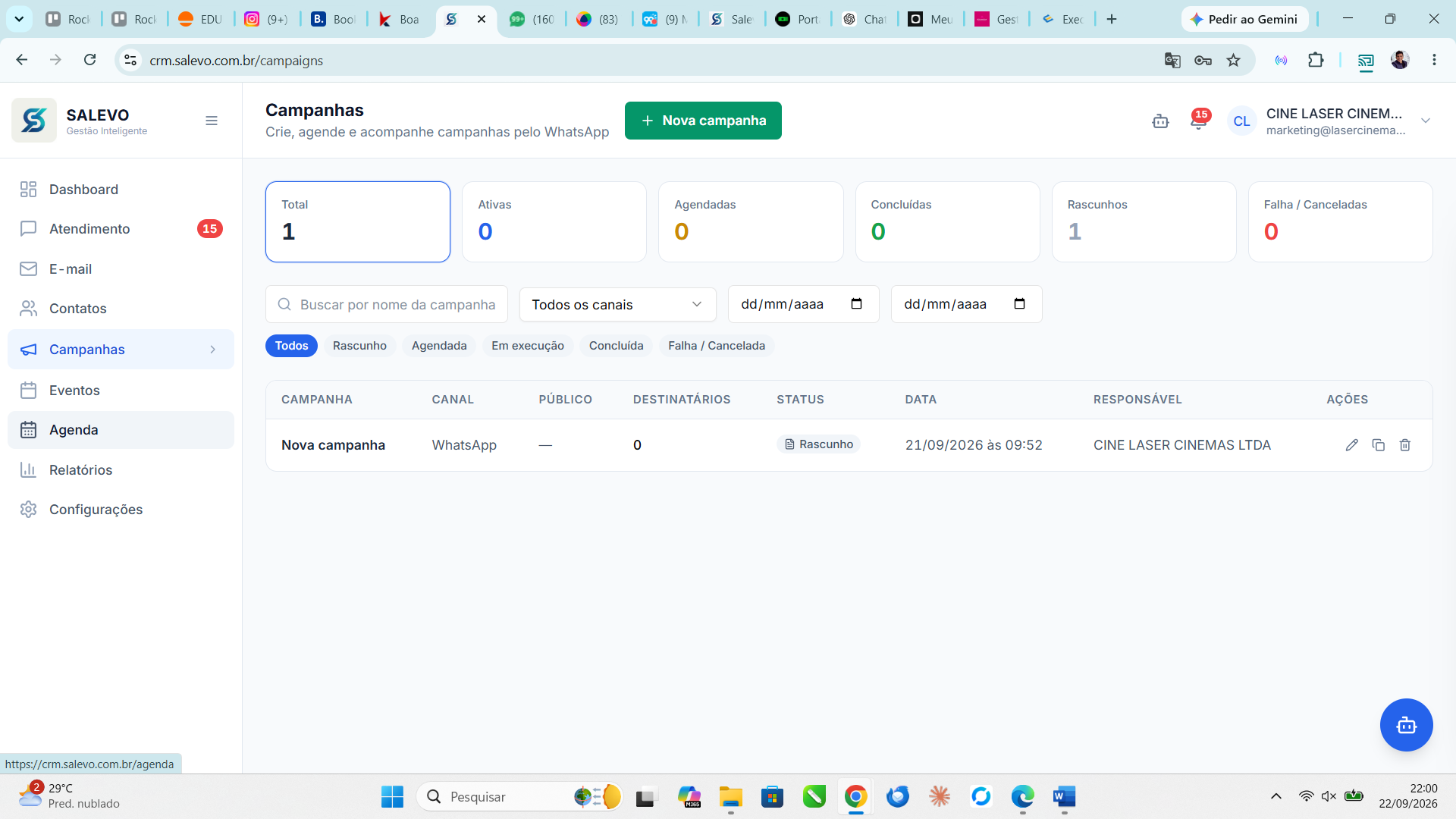Click the Nova campanha button
Image resolution: width=1456 pixels, height=819 pixels.
703,121
